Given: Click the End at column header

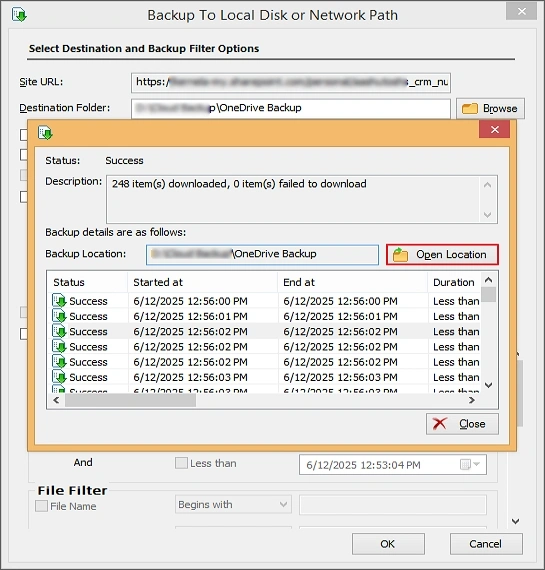Looking at the screenshot, I should coord(353,282).
